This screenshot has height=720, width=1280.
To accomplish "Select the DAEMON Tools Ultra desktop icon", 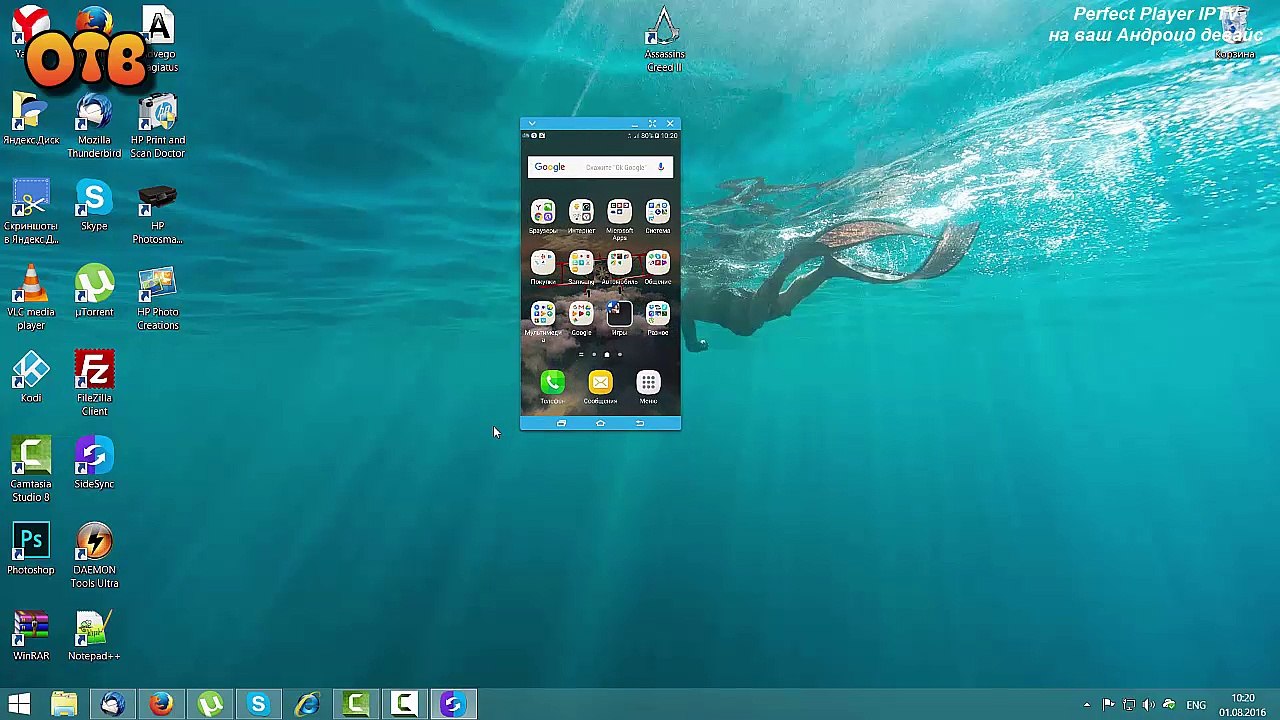I will click(94, 555).
